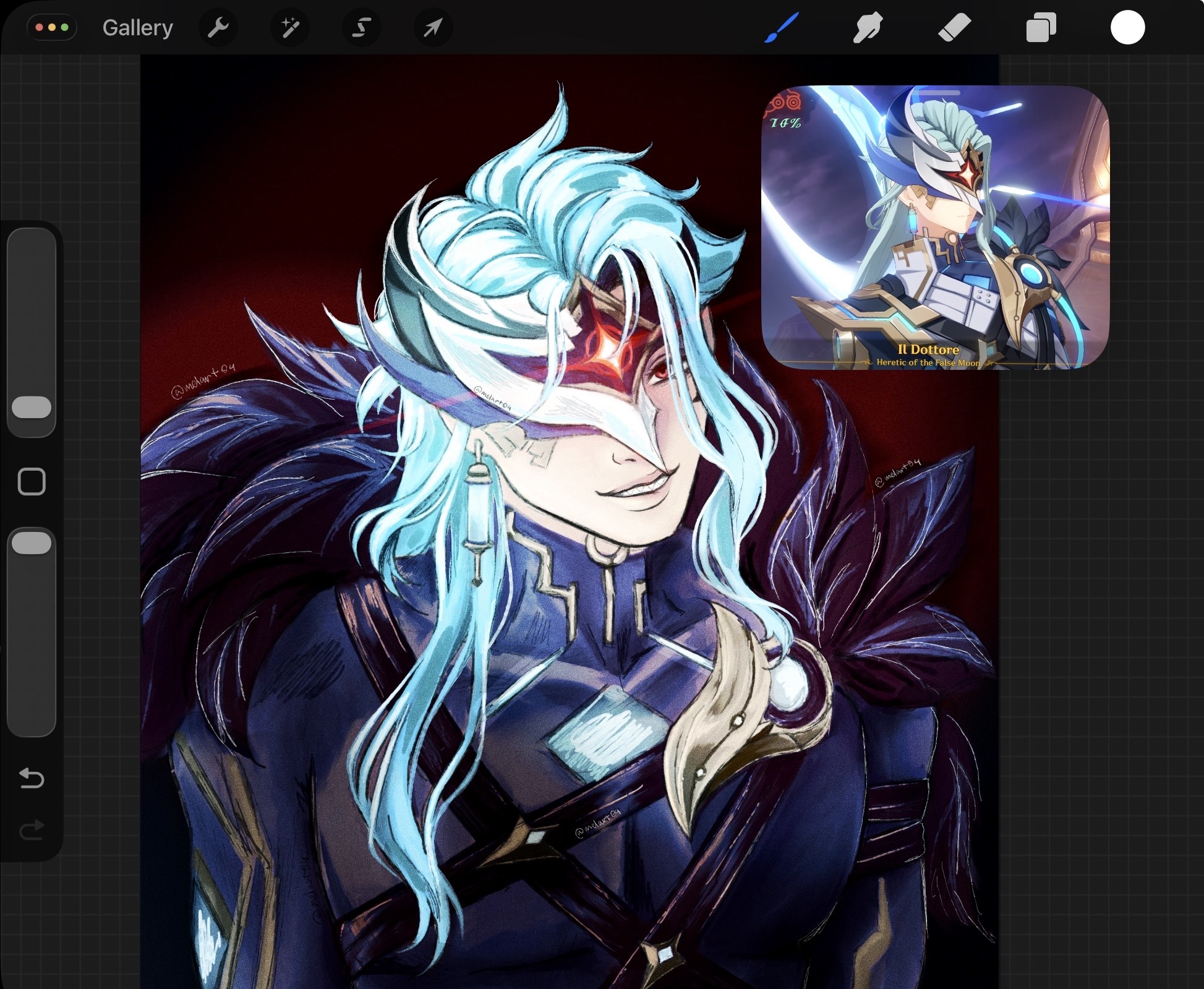Select the Eraser tool
The image size is (1204, 989).
[954, 28]
